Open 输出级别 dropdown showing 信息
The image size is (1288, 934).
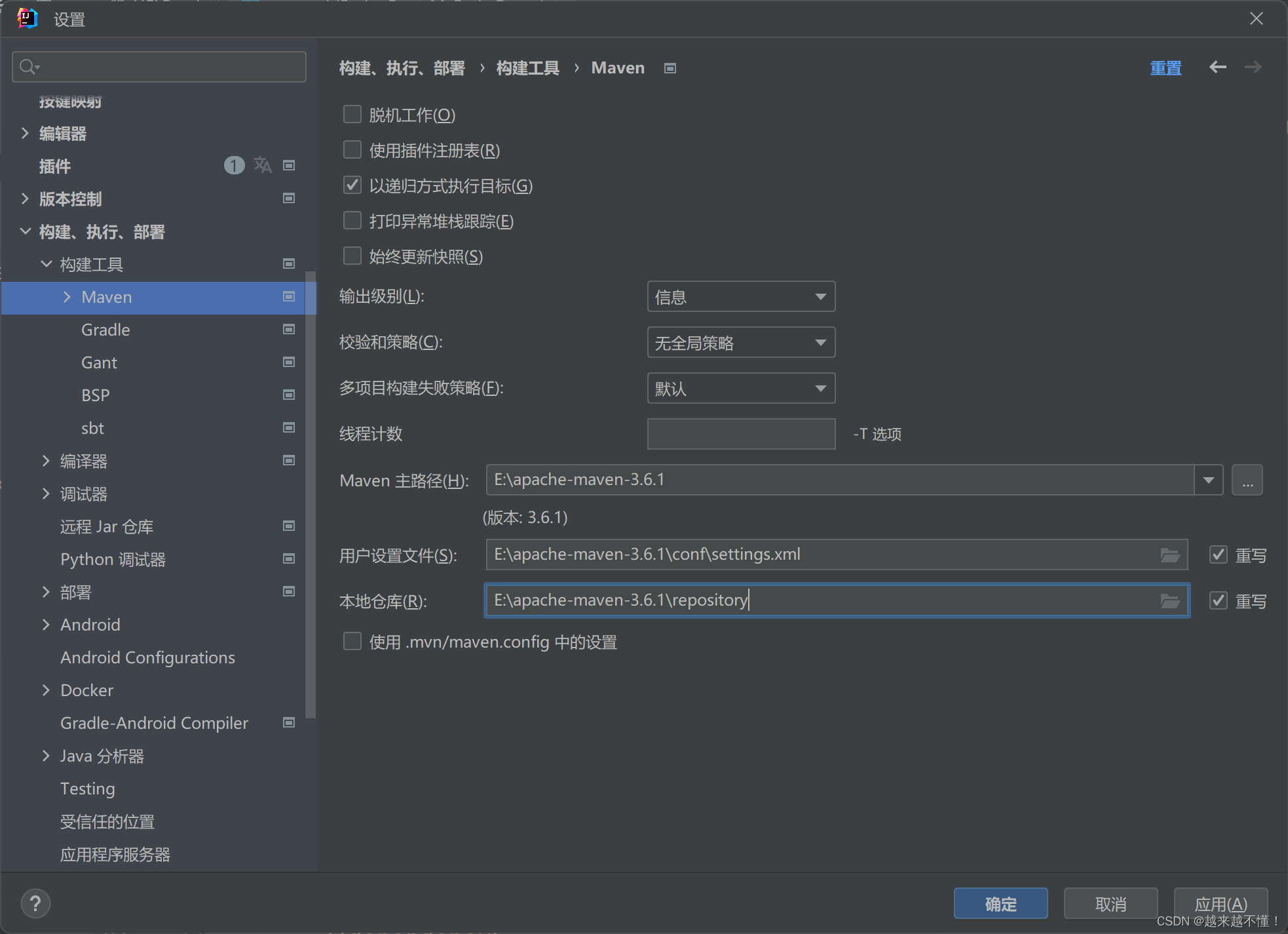[x=741, y=297]
